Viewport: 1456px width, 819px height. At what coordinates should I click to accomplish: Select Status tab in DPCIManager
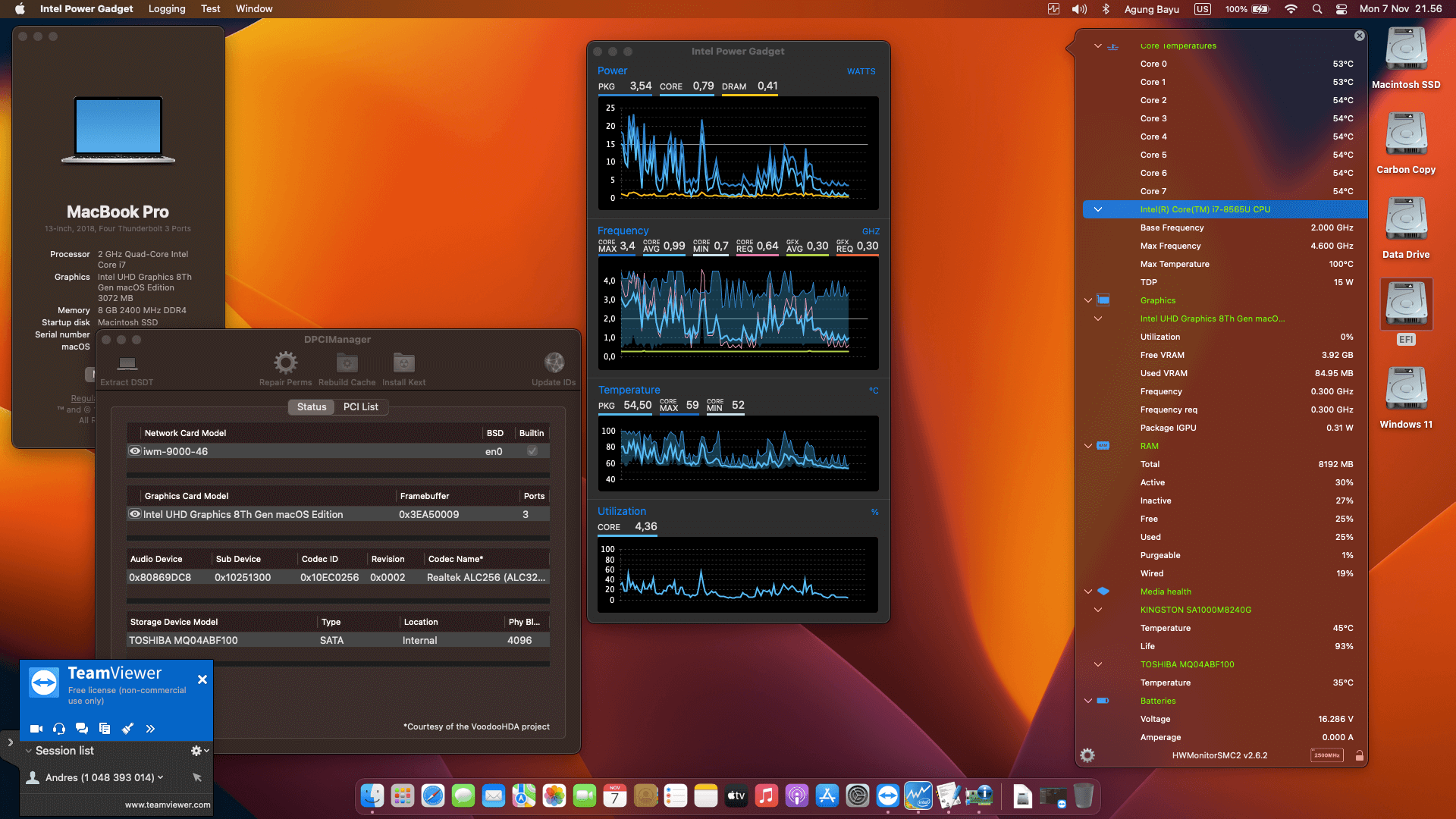pyautogui.click(x=312, y=407)
